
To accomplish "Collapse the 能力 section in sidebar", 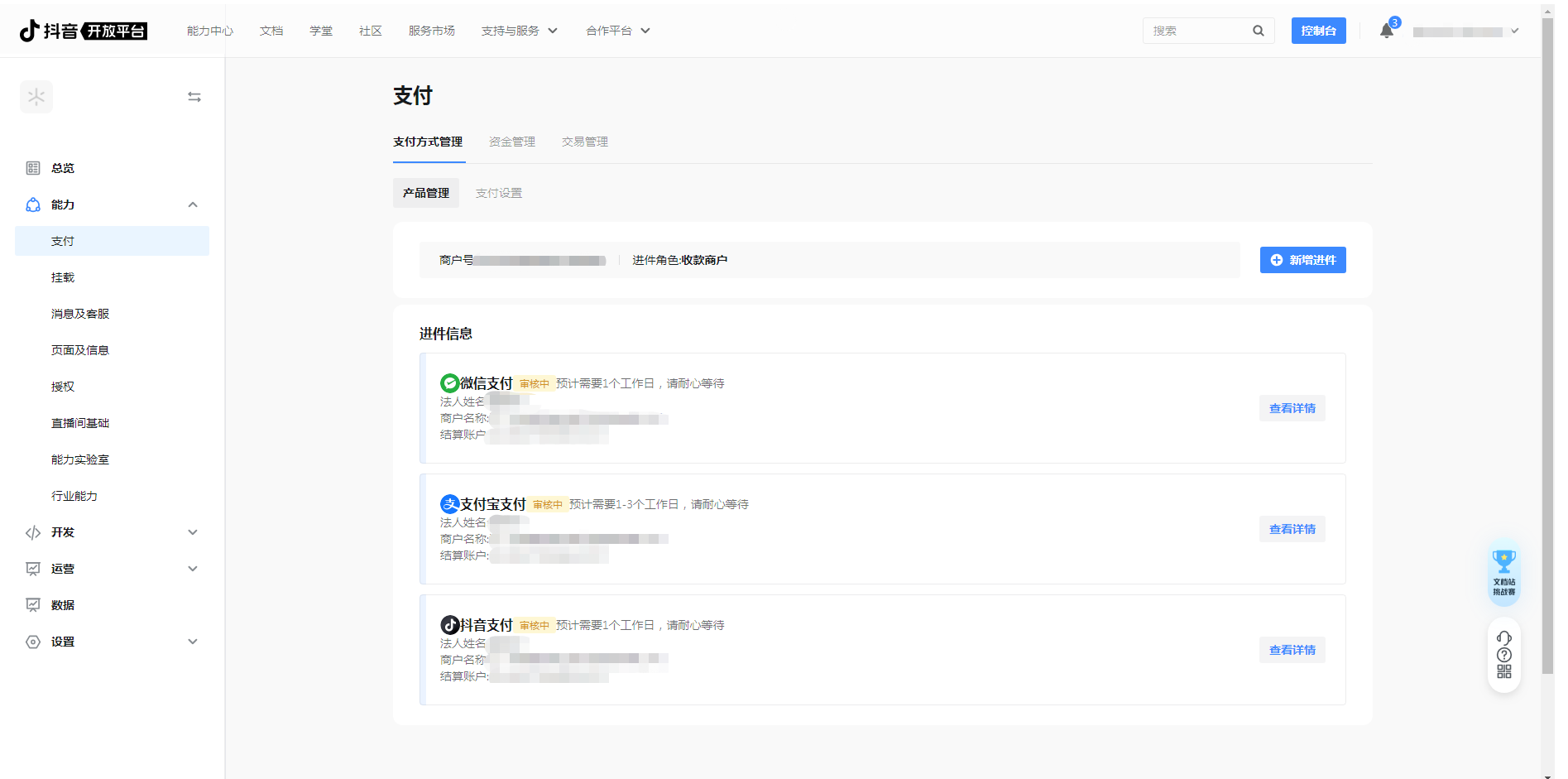I will [193, 204].
